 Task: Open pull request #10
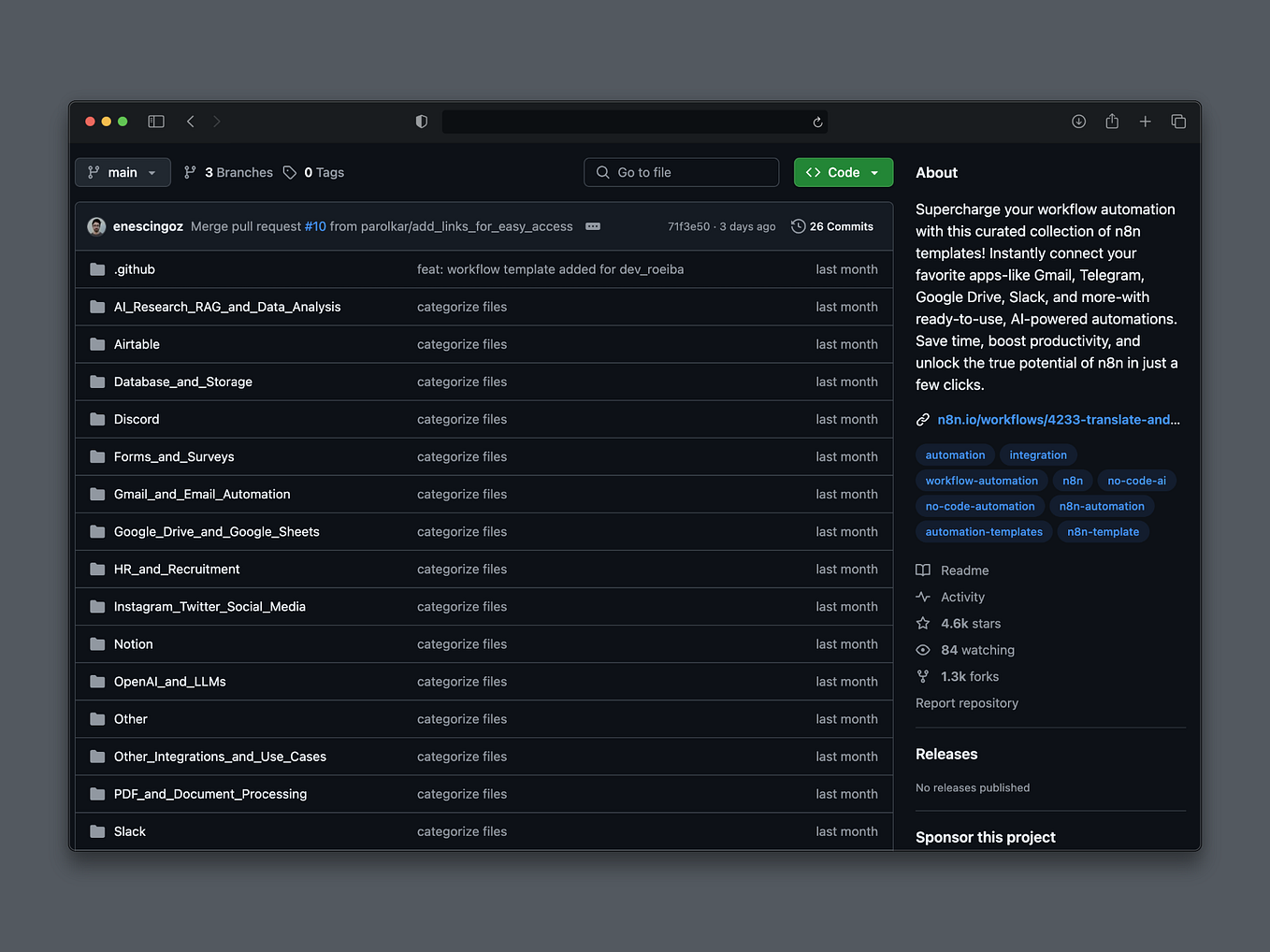(x=315, y=226)
